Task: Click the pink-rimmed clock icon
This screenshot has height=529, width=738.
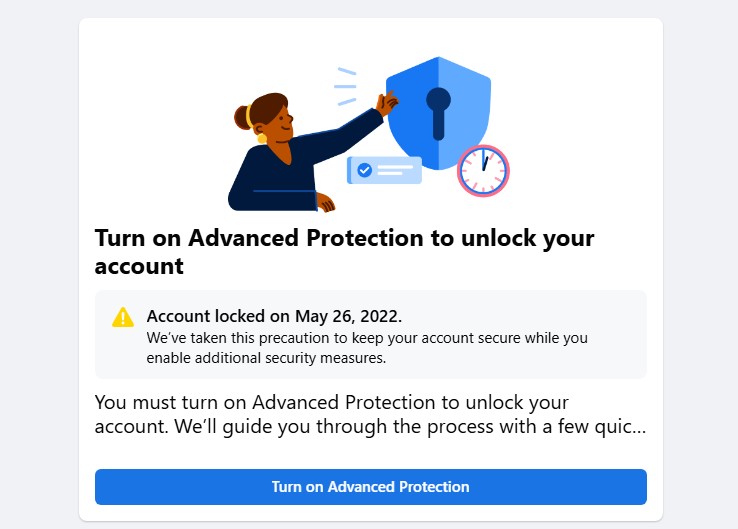Action: tap(483, 170)
